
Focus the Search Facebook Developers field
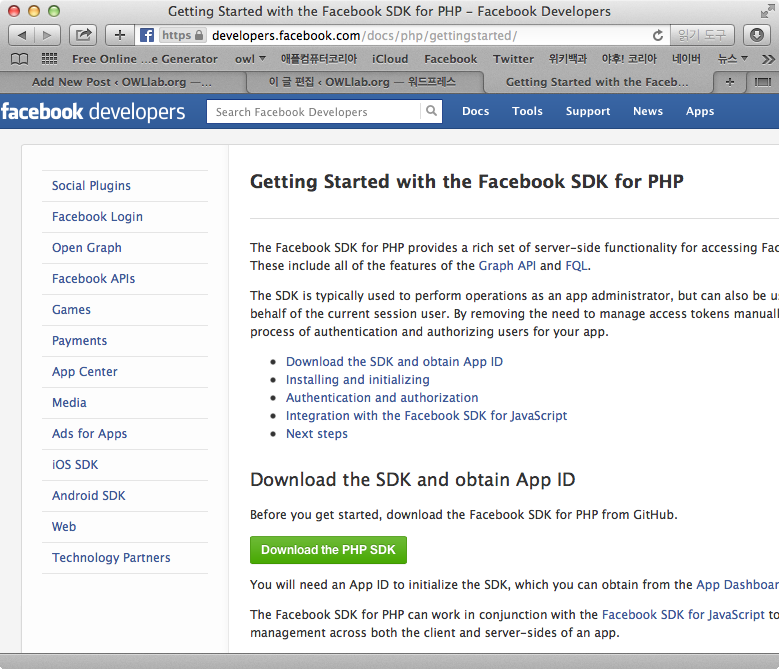[314, 112]
